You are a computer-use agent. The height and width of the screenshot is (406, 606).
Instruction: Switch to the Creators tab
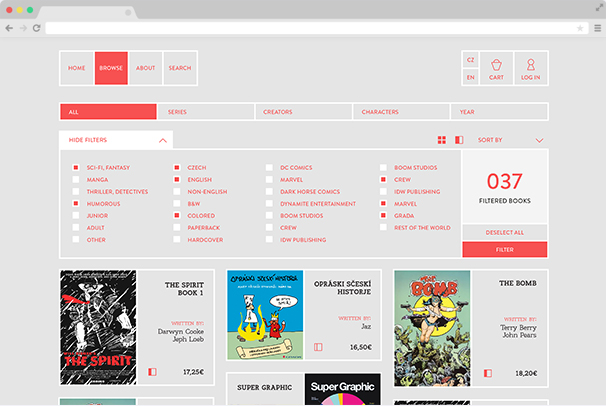303,112
